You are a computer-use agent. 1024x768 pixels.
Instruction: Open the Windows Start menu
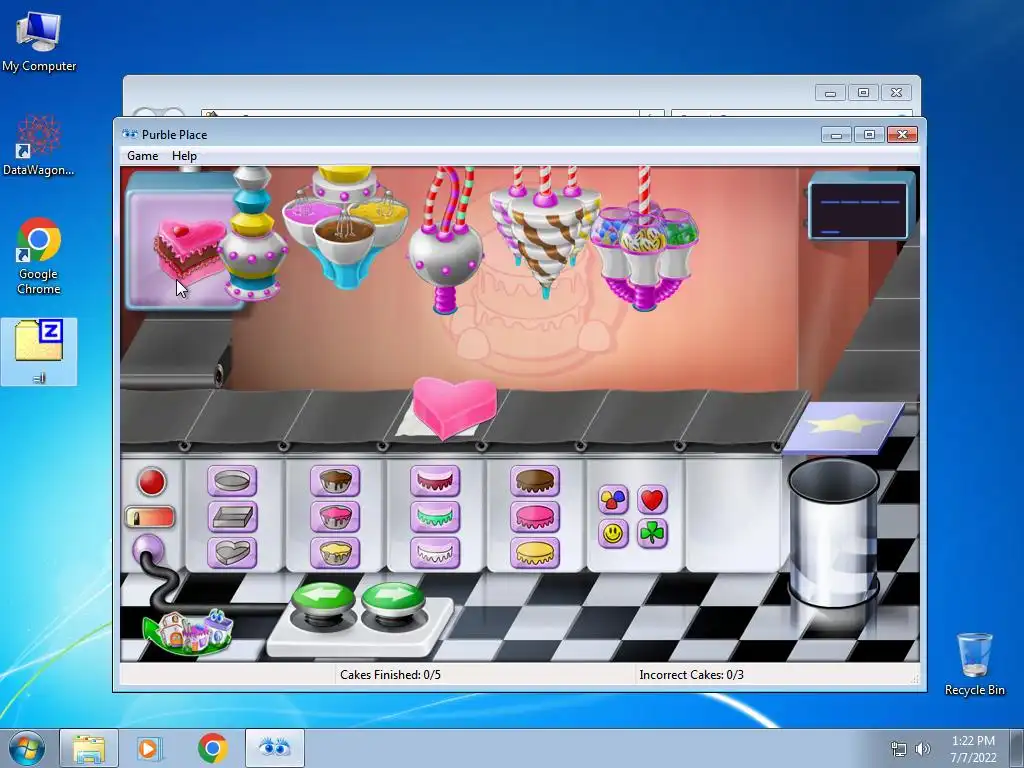(27, 748)
